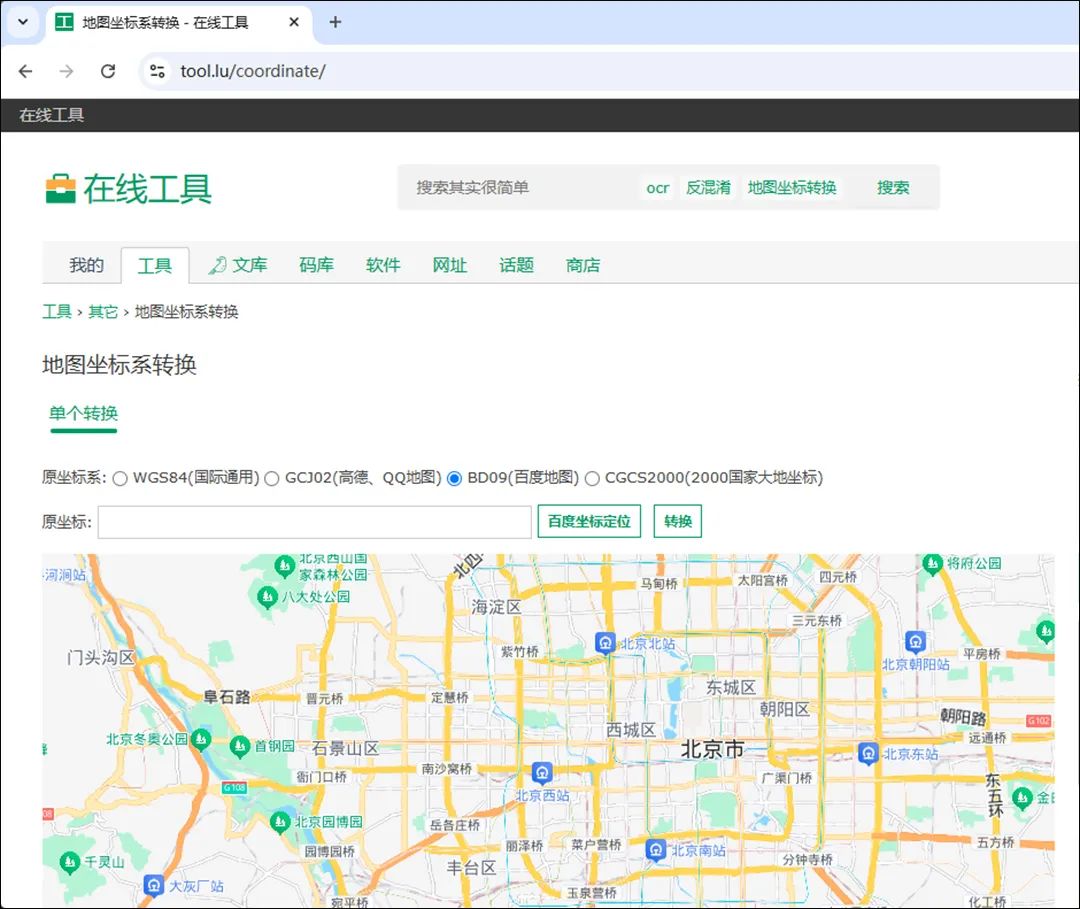
Task: Select the 地图坐标转换 search suggestion
Action: coord(792,187)
